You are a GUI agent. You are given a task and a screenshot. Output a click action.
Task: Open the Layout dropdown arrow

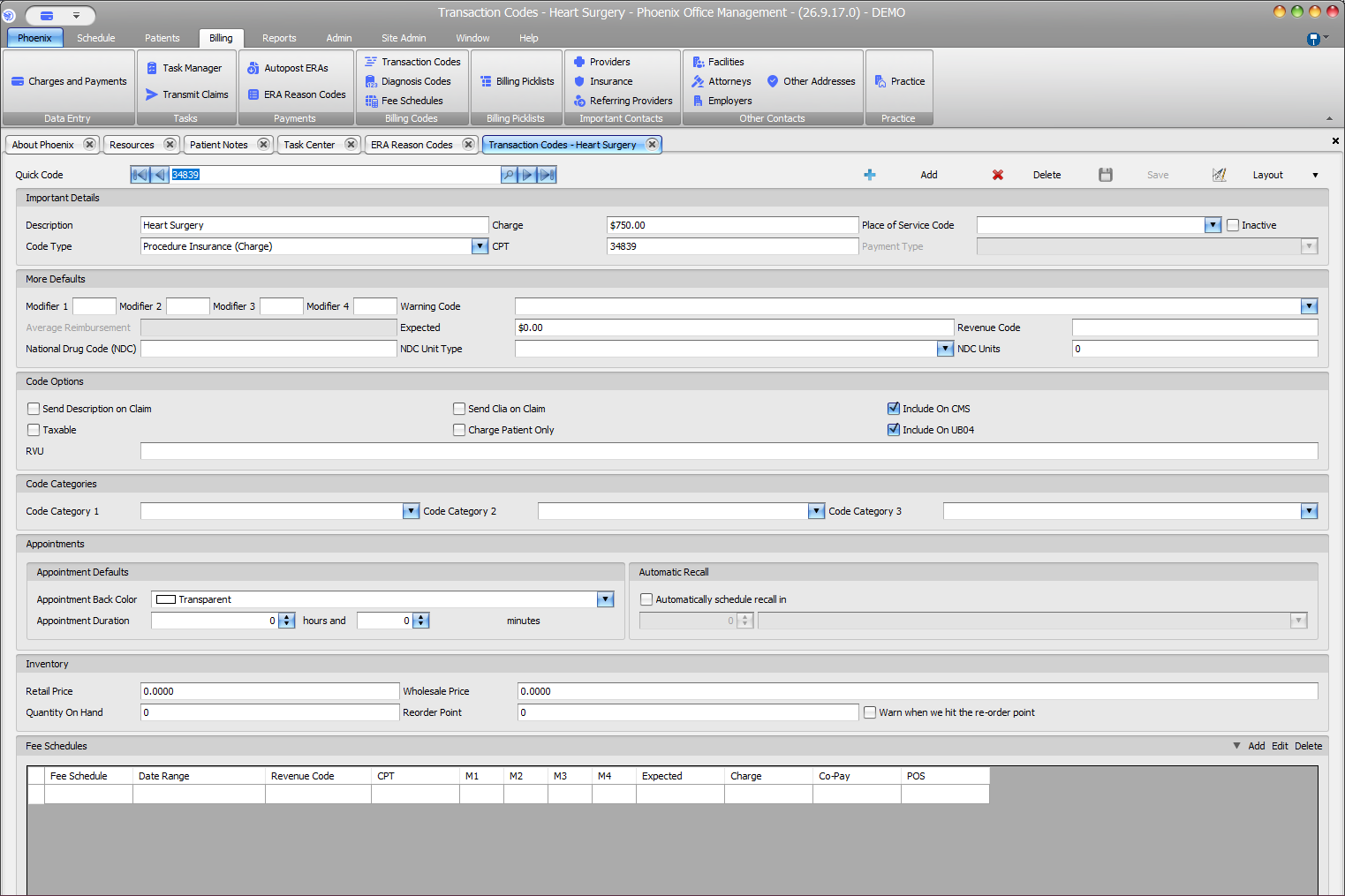click(x=1315, y=175)
